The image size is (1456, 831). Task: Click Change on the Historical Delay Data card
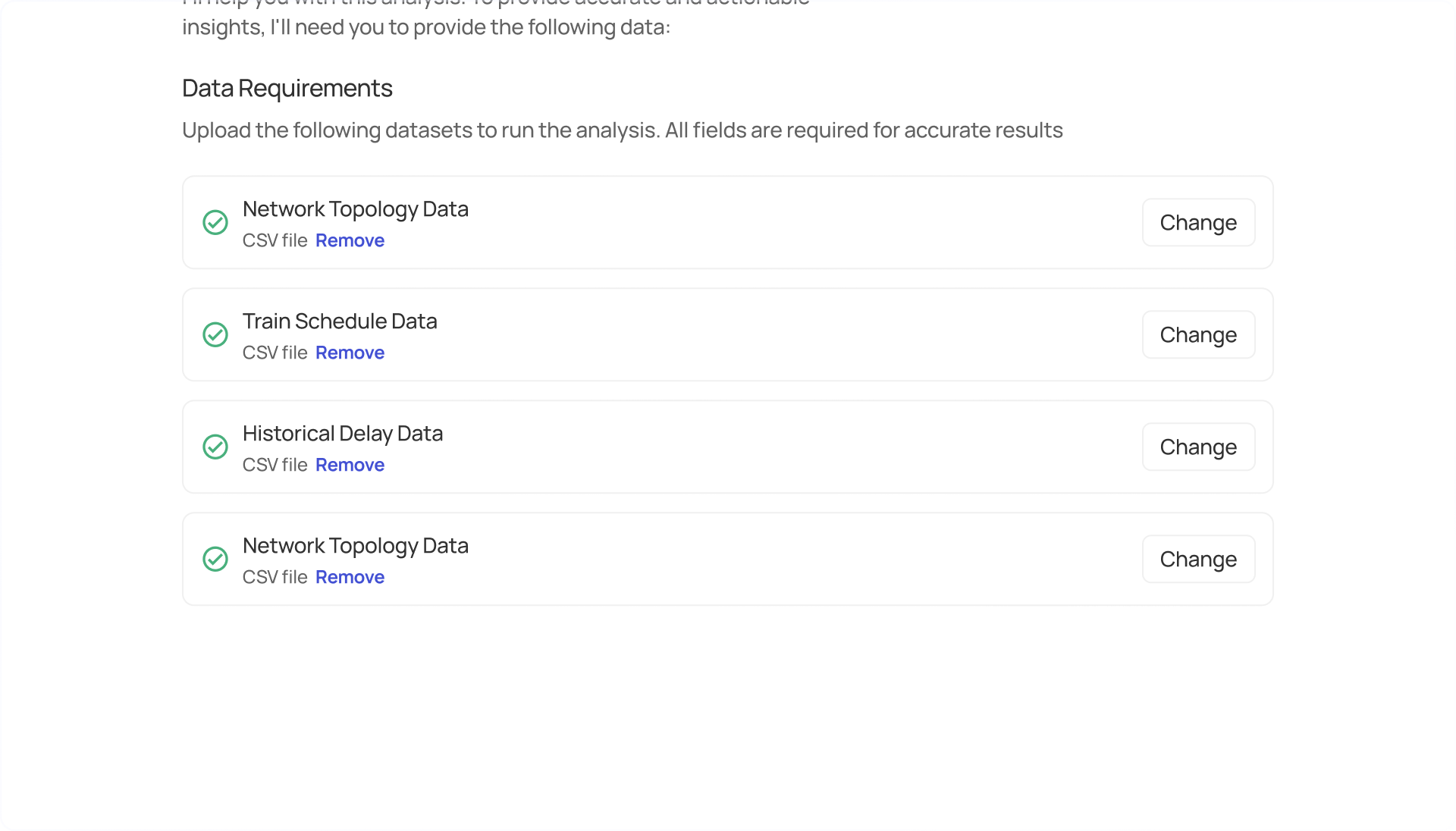click(x=1198, y=447)
